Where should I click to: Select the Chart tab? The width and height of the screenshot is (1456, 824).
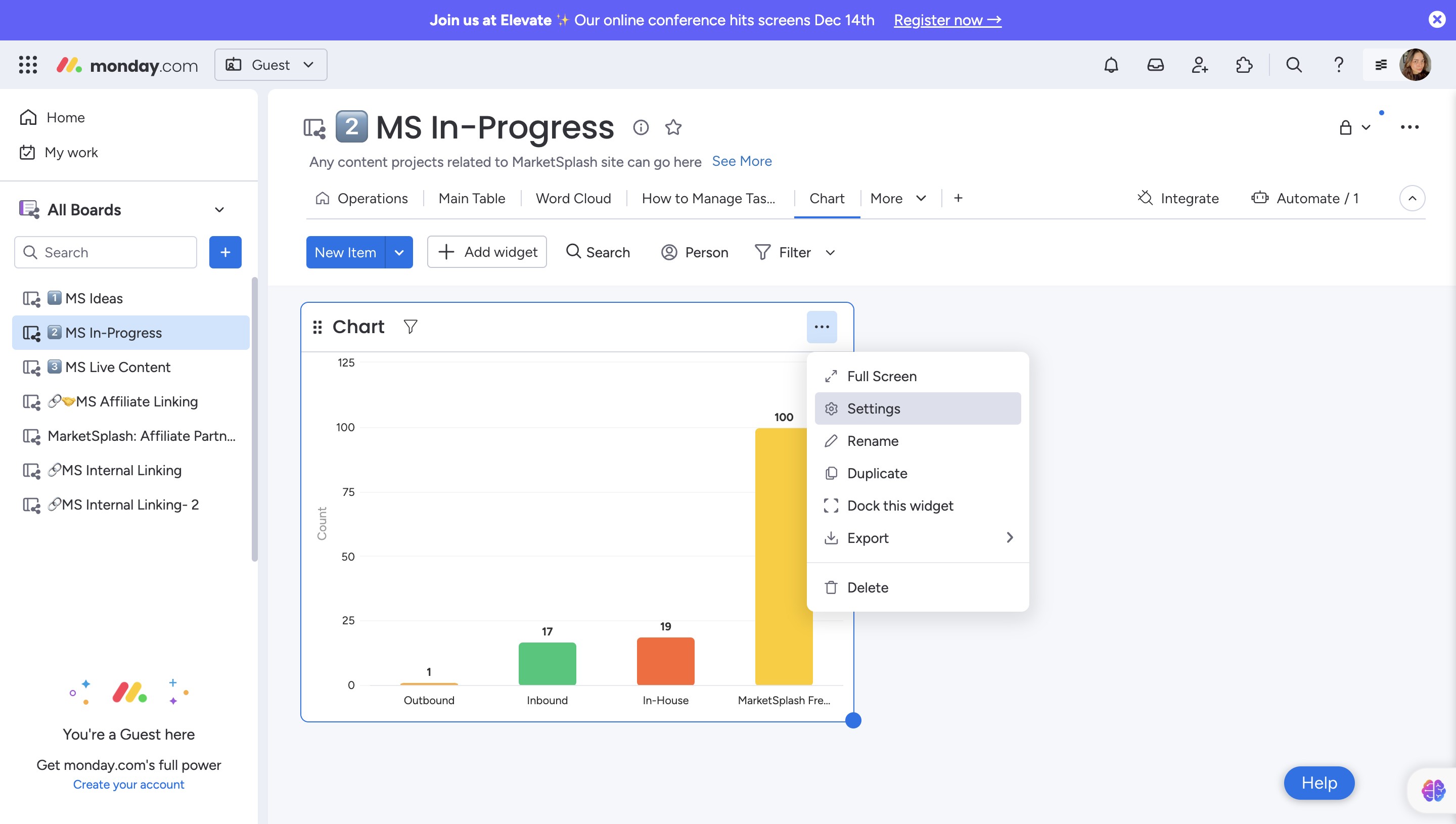[827, 199]
